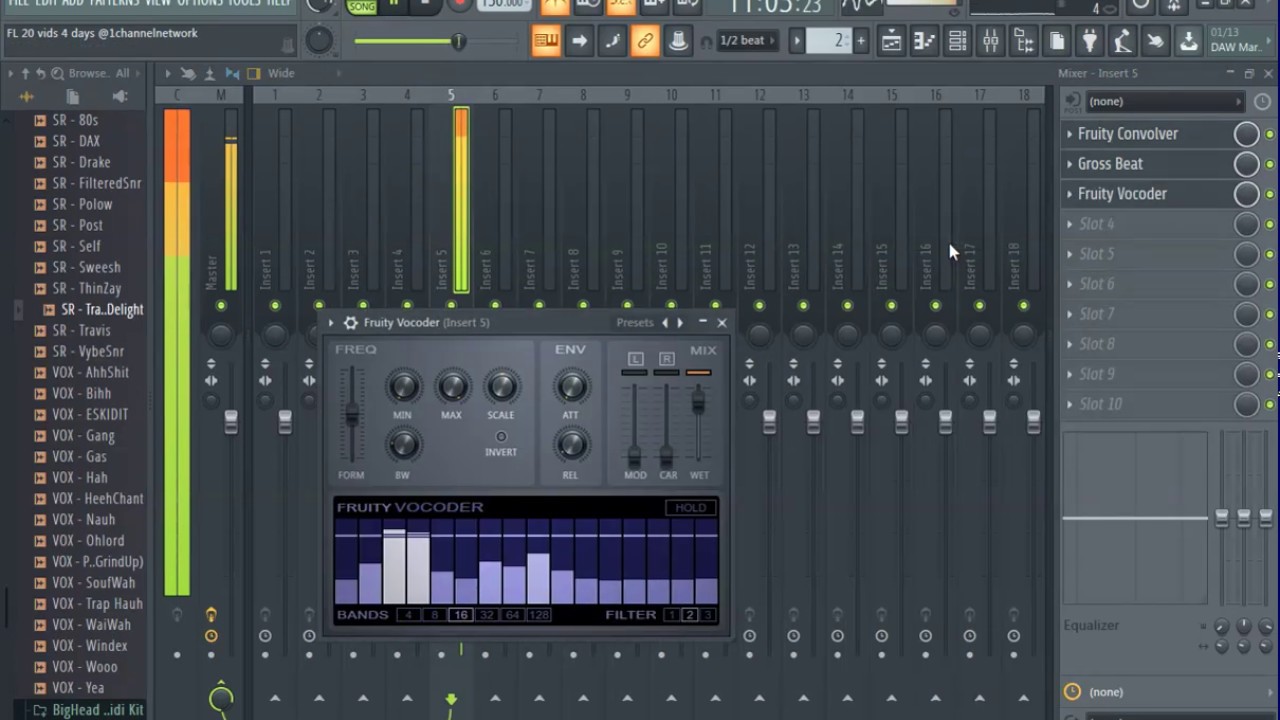The height and width of the screenshot is (720, 1280).
Task: Click the Insert 1 volume fader
Action: 285,422
